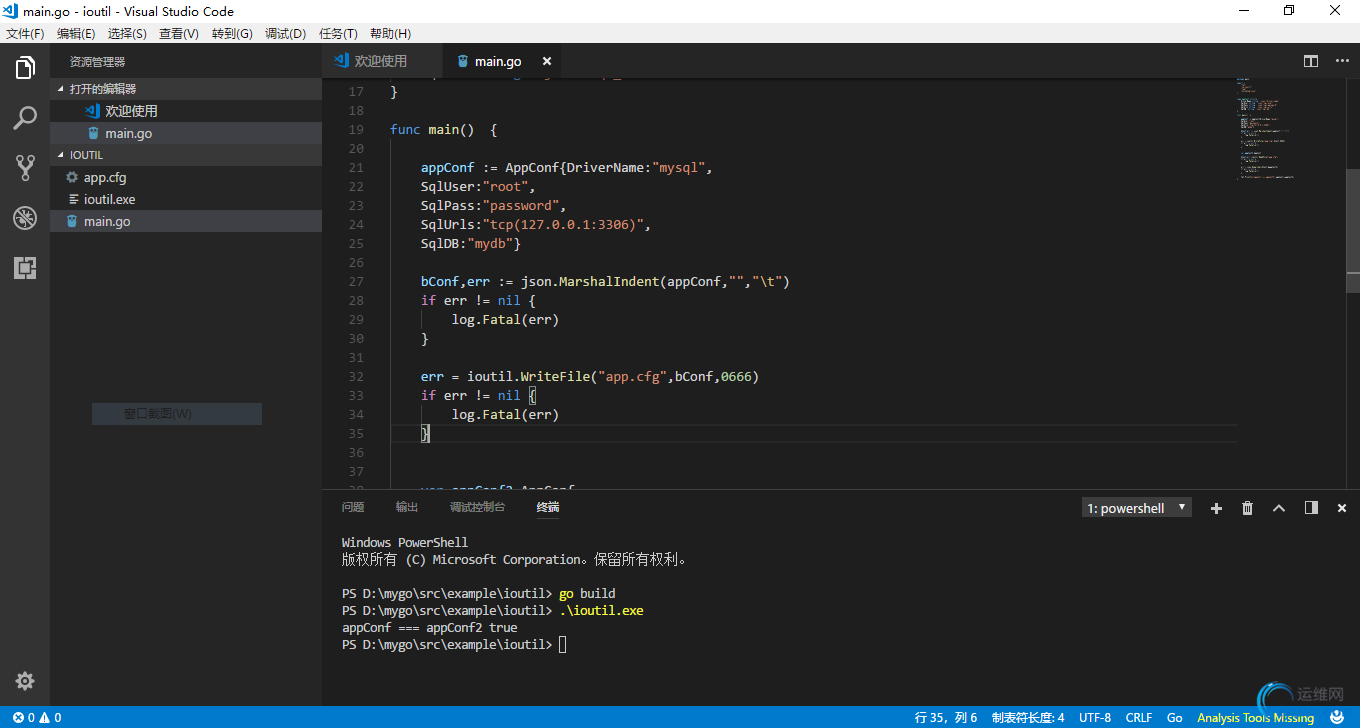Viewport: 1360px width, 728px height.
Task: Open the View menu 查看(V)
Action: point(179,33)
